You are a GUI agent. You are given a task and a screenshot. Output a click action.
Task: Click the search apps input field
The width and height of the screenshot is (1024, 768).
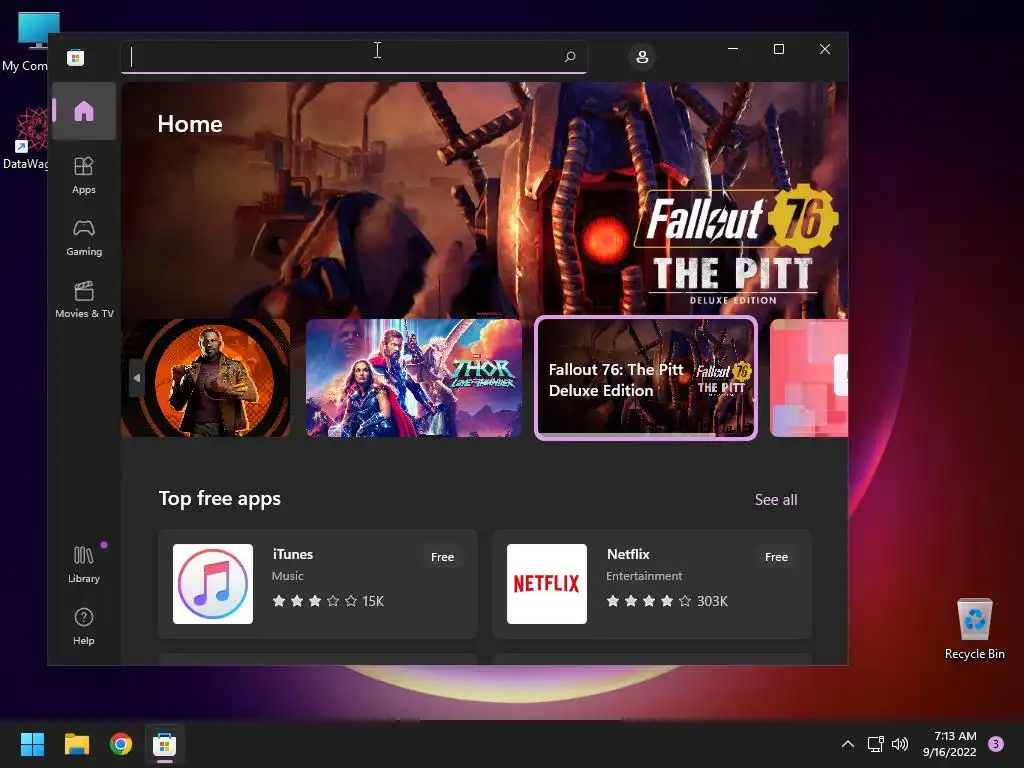(x=354, y=57)
